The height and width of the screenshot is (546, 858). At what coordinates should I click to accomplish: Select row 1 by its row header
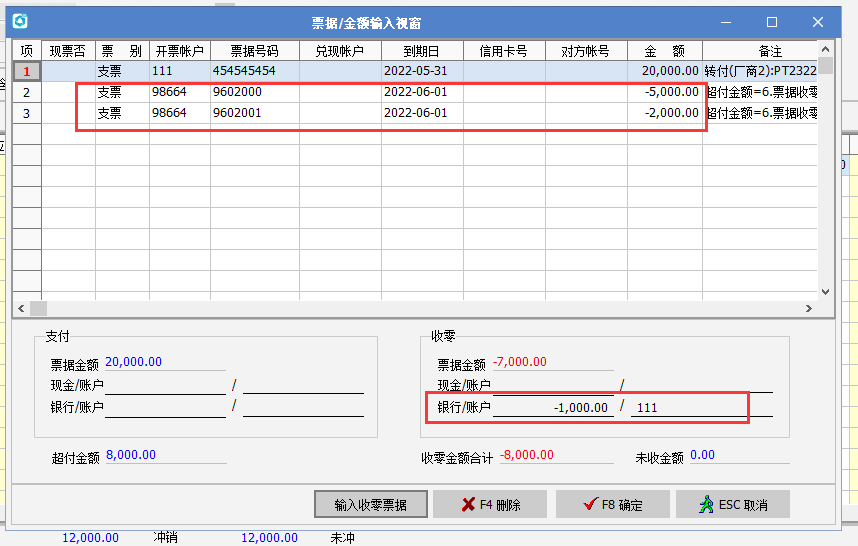click(x=27, y=71)
